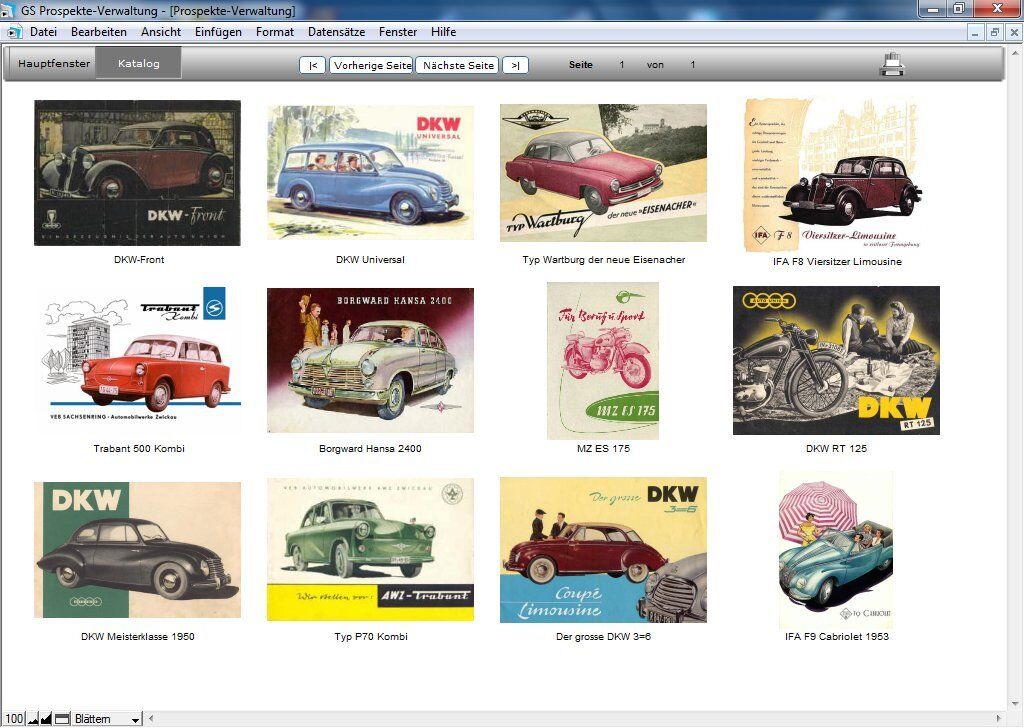
Task: Click the printer icon in the toolbar
Action: [x=891, y=65]
